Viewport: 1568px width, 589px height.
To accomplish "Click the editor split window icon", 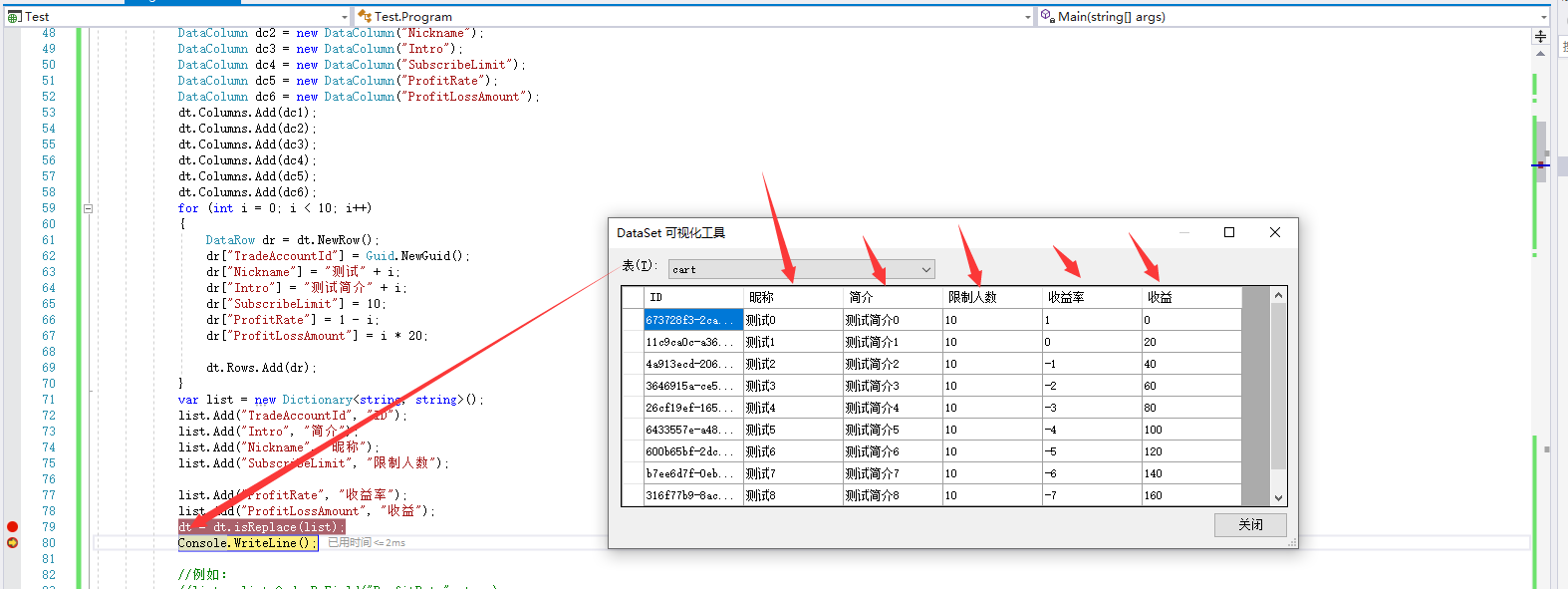I will click(x=1540, y=36).
